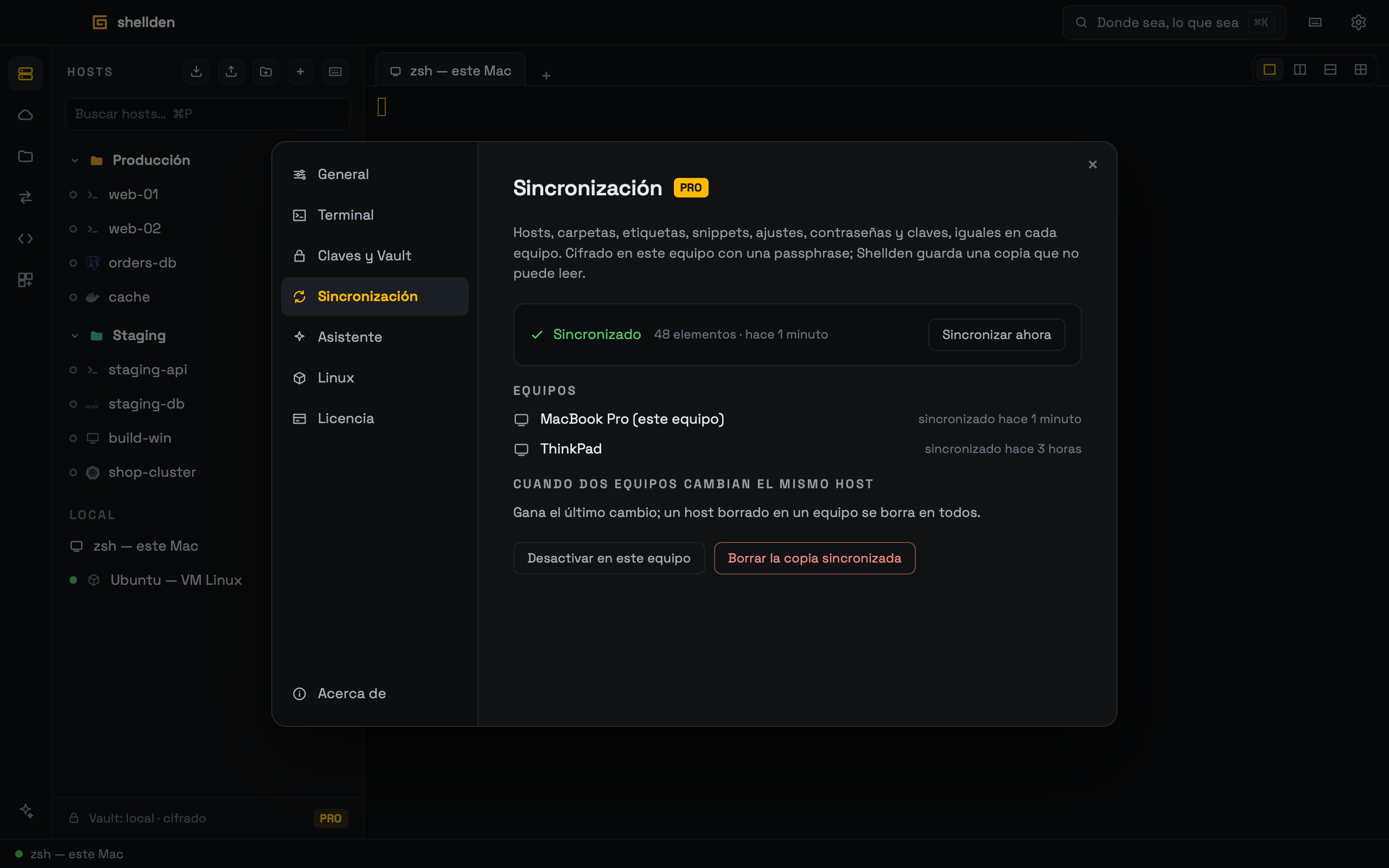Click Vault: local · cifrado status
Image resolution: width=1389 pixels, height=868 pixels.
147,818
